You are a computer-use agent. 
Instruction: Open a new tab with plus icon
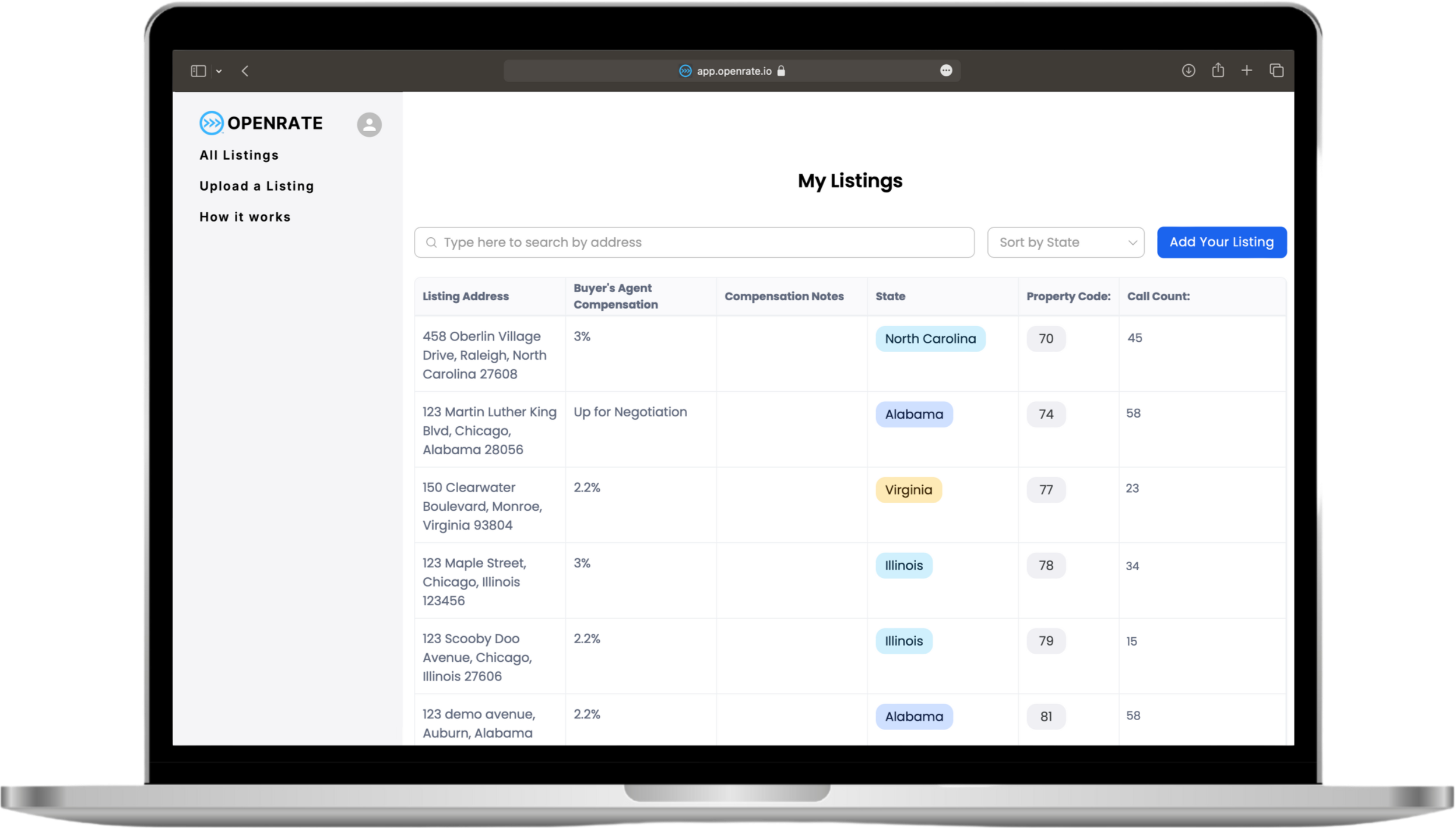pos(1246,71)
